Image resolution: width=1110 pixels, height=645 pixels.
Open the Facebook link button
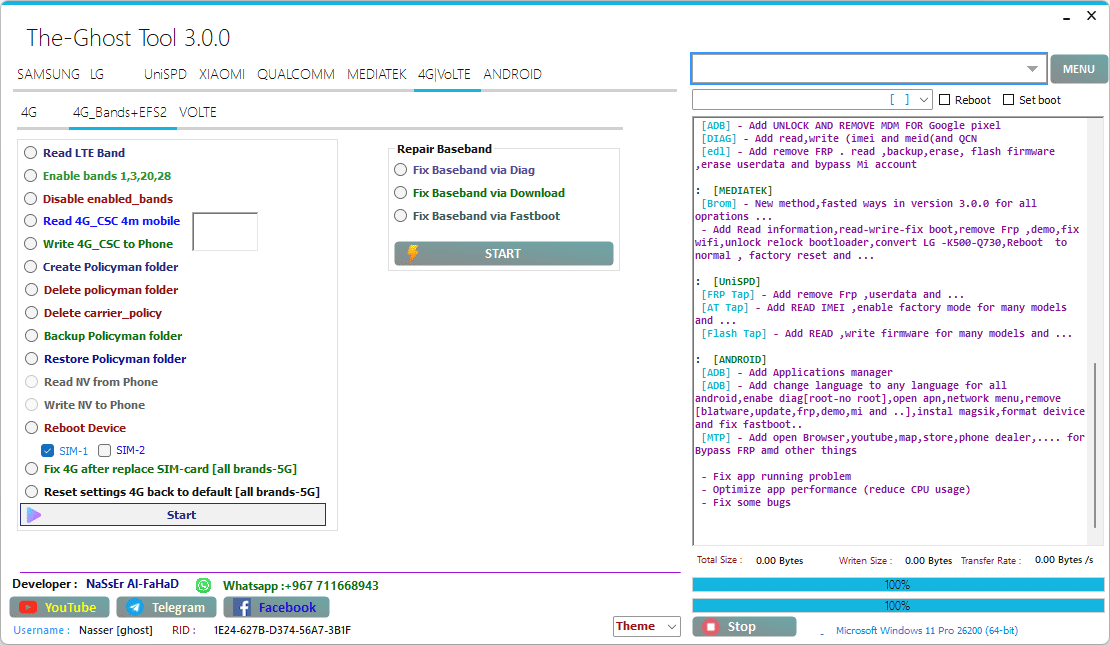click(276, 607)
